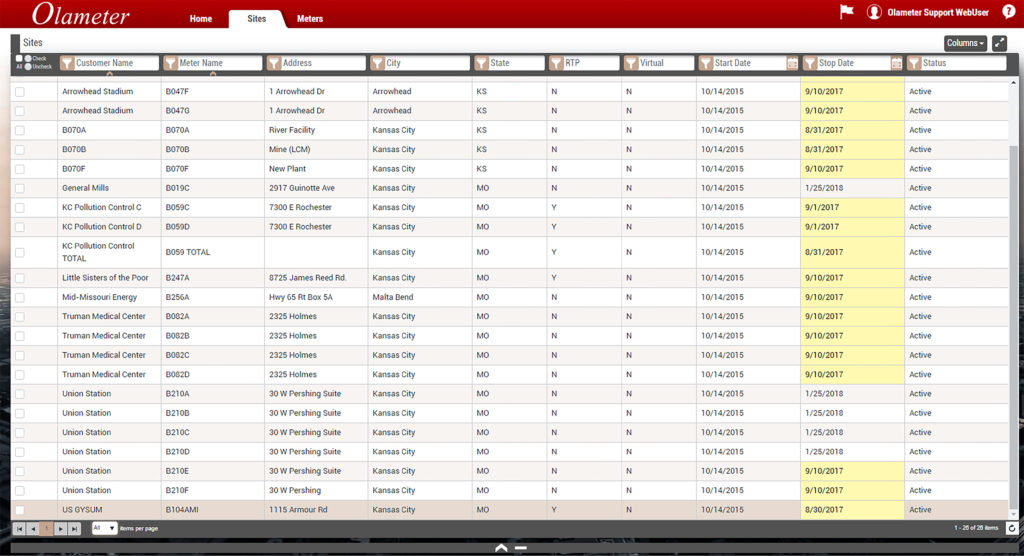Click the user profile avatar icon
This screenshot has width=1024, height=556.
pos(874,12)
